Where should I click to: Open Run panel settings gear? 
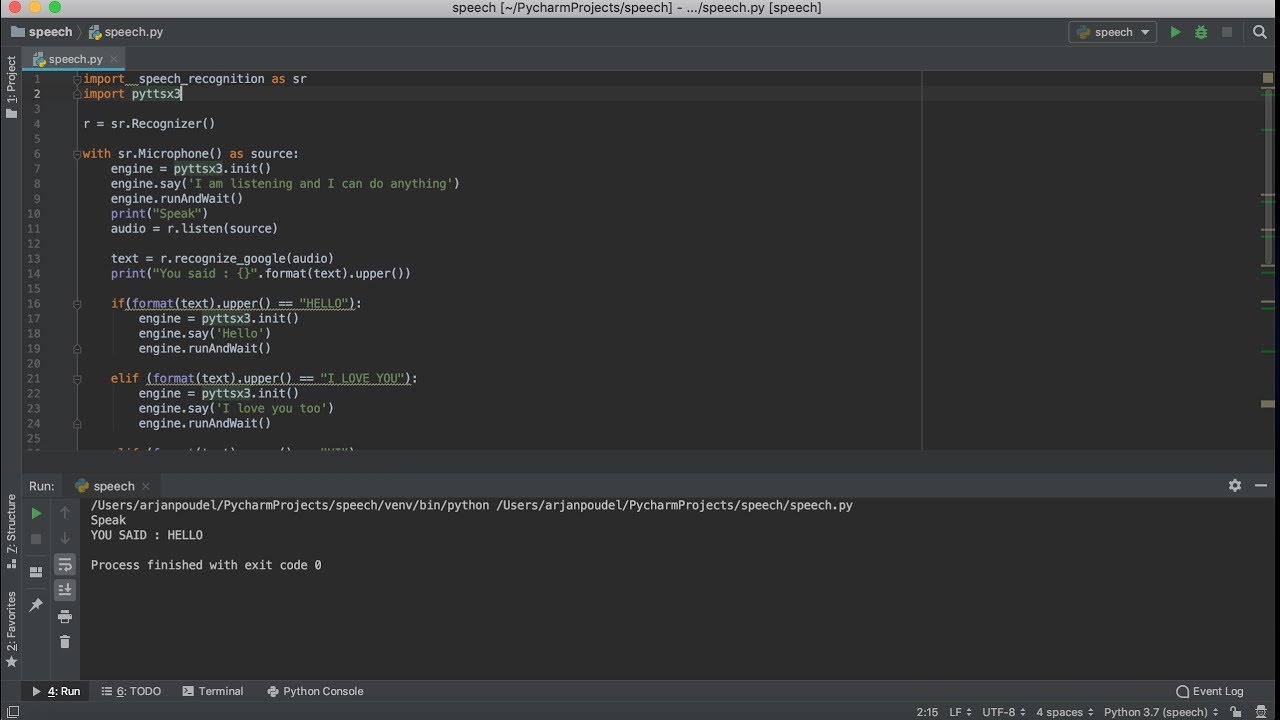pyautogui.click(x=1235, y=485)
